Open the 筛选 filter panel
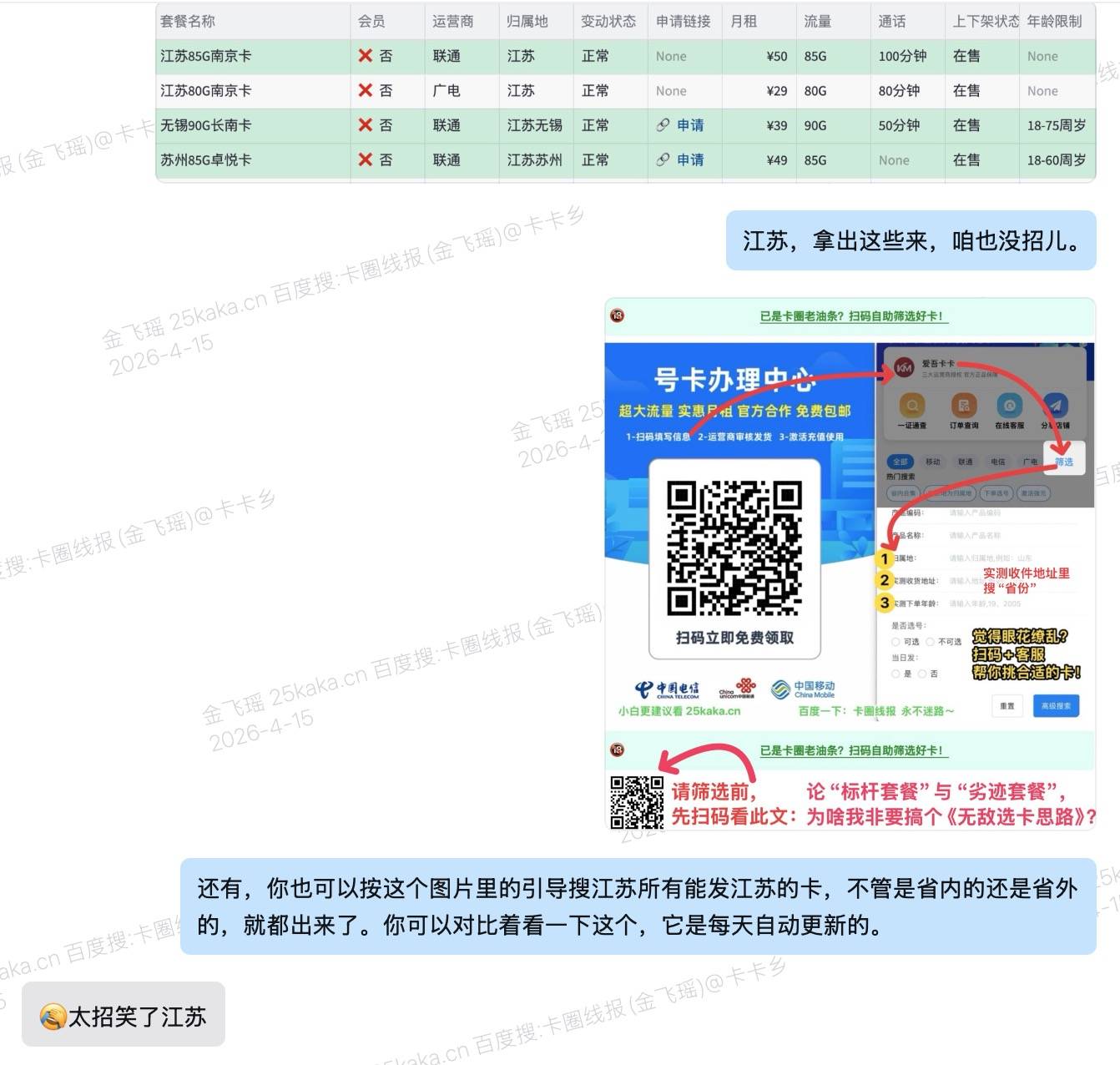1120x1065 pixels. click(1063, 462)
